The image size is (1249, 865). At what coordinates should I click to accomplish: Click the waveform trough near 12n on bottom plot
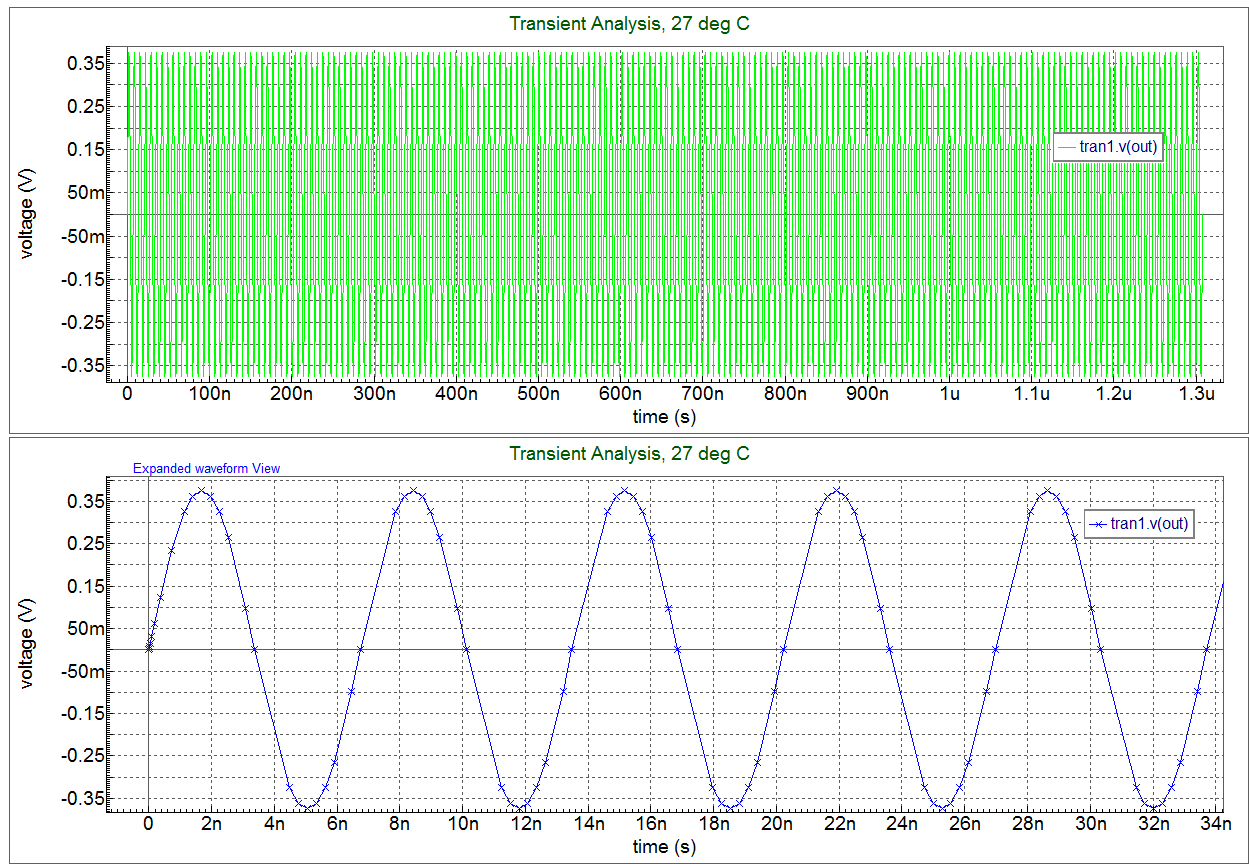pyautogui.click(x=518, y=806)
